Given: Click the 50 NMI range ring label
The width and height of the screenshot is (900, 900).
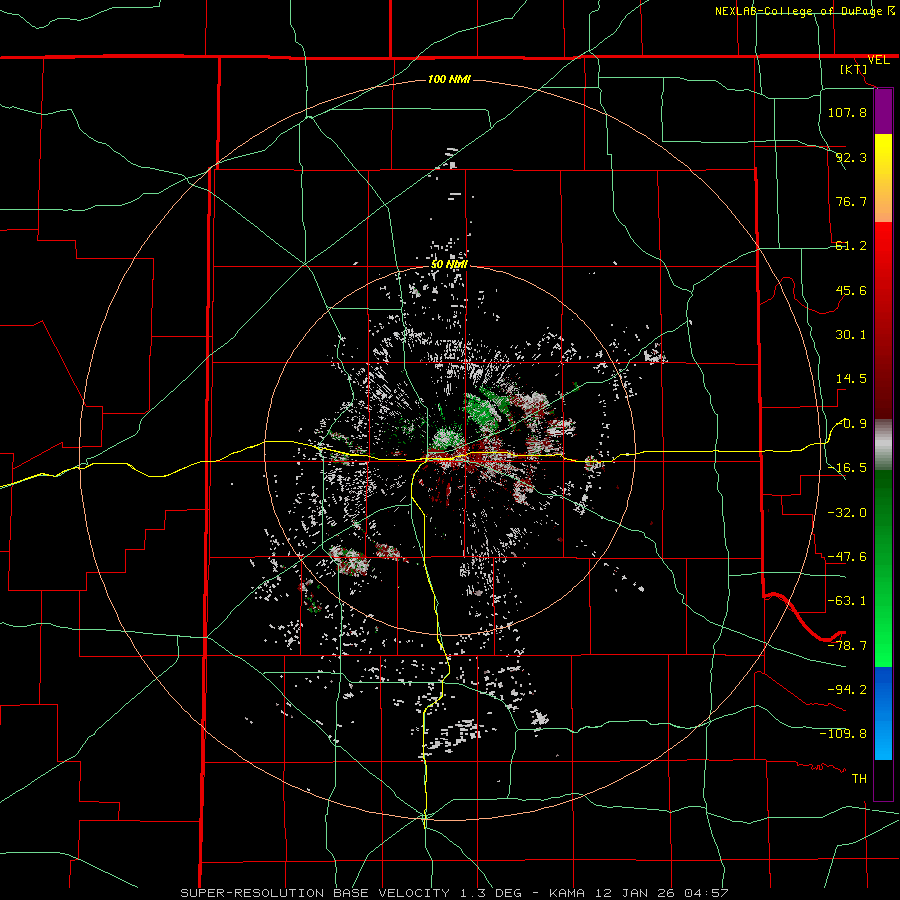Looking at the screenshot, I should (449, 265).
